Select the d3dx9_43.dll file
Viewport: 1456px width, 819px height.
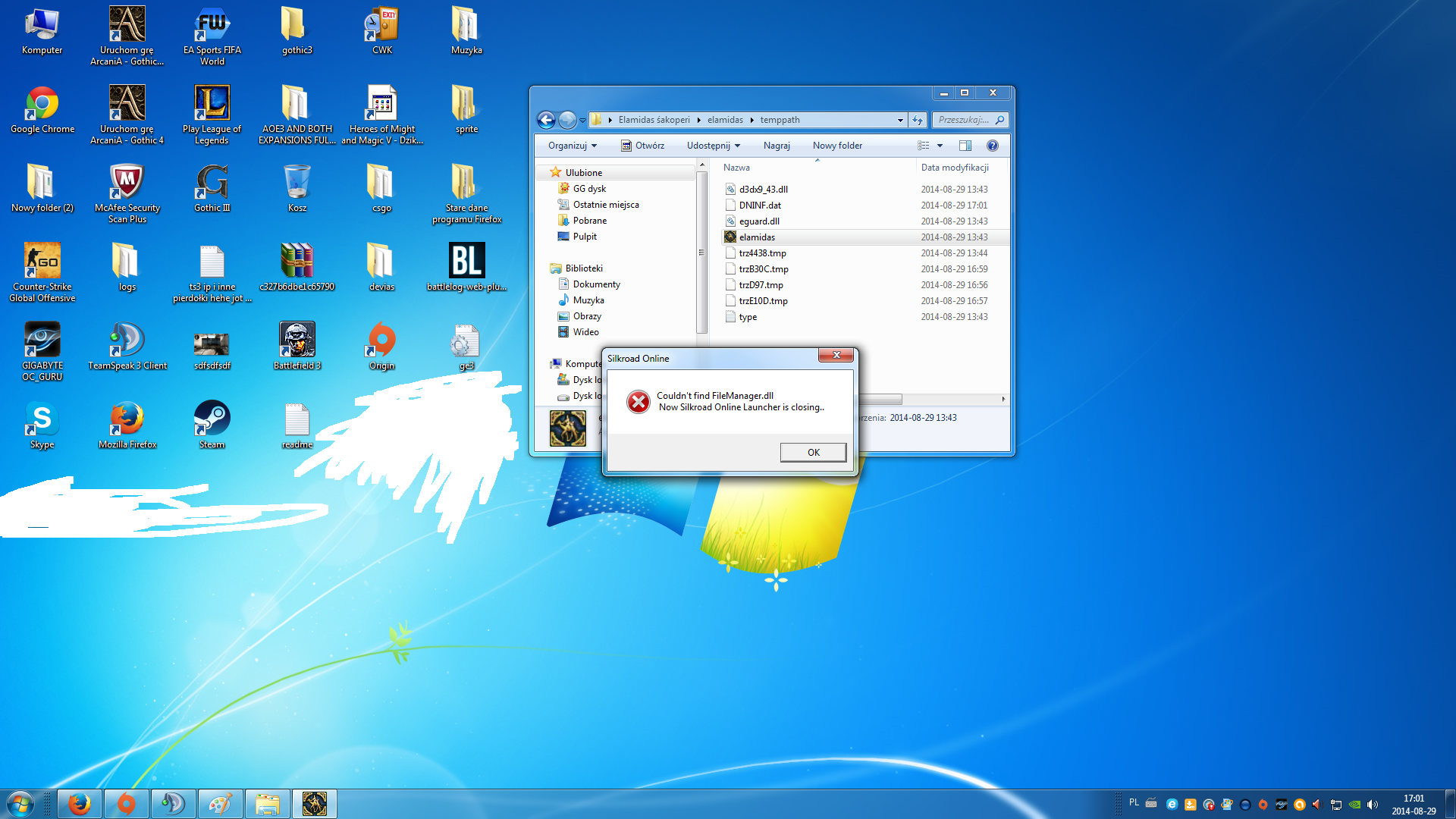pyautogui.click(x=864, y=190)
